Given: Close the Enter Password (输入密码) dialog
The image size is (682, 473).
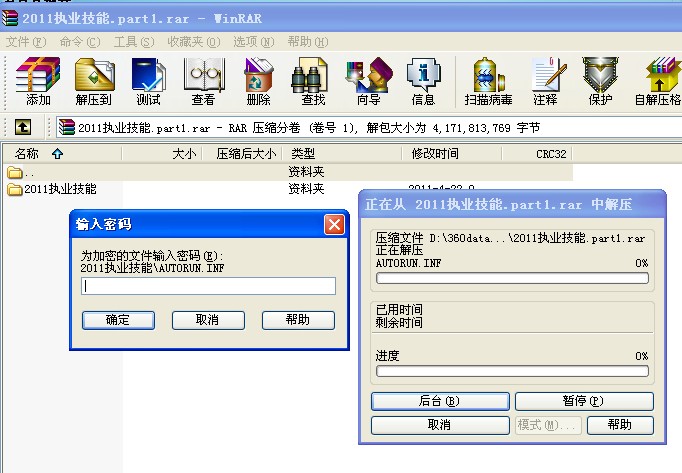Looking at the screenshot, I should pos(334,225).
